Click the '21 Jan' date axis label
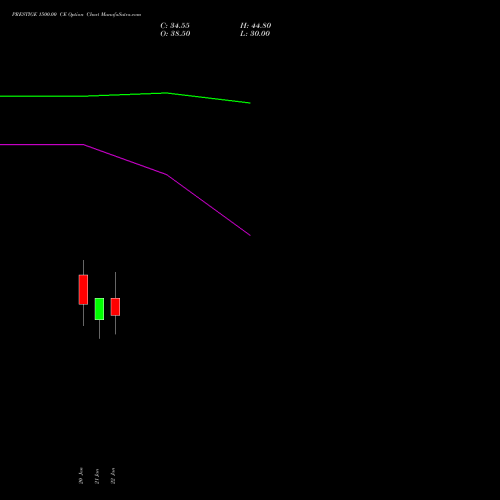The width and height of the screenshot is (500, 500). [x=97, y=476]
